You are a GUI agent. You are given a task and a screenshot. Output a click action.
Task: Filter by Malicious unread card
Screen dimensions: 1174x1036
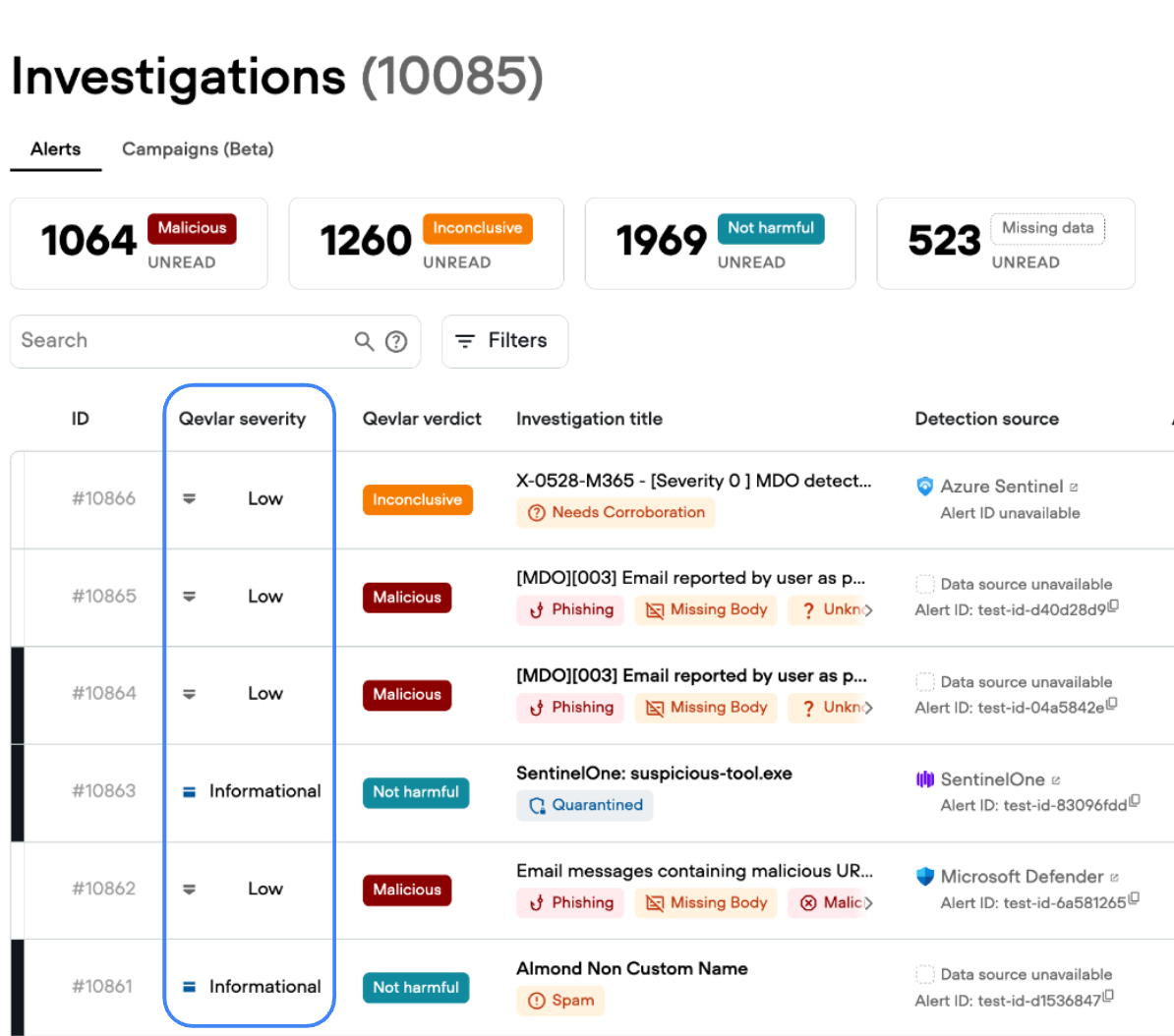pos(139,244)
